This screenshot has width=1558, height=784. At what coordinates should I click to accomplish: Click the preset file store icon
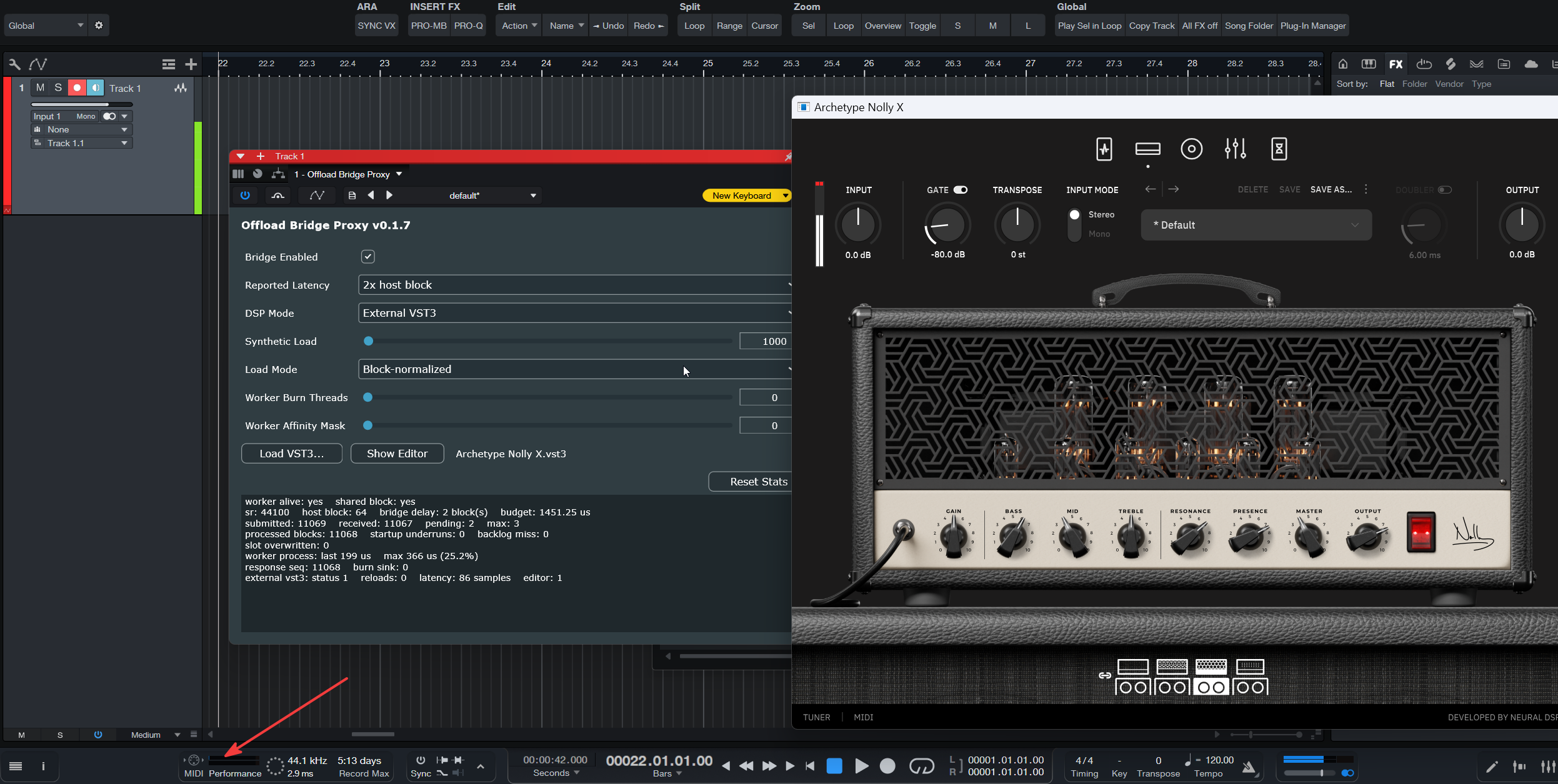coord(352,196)
